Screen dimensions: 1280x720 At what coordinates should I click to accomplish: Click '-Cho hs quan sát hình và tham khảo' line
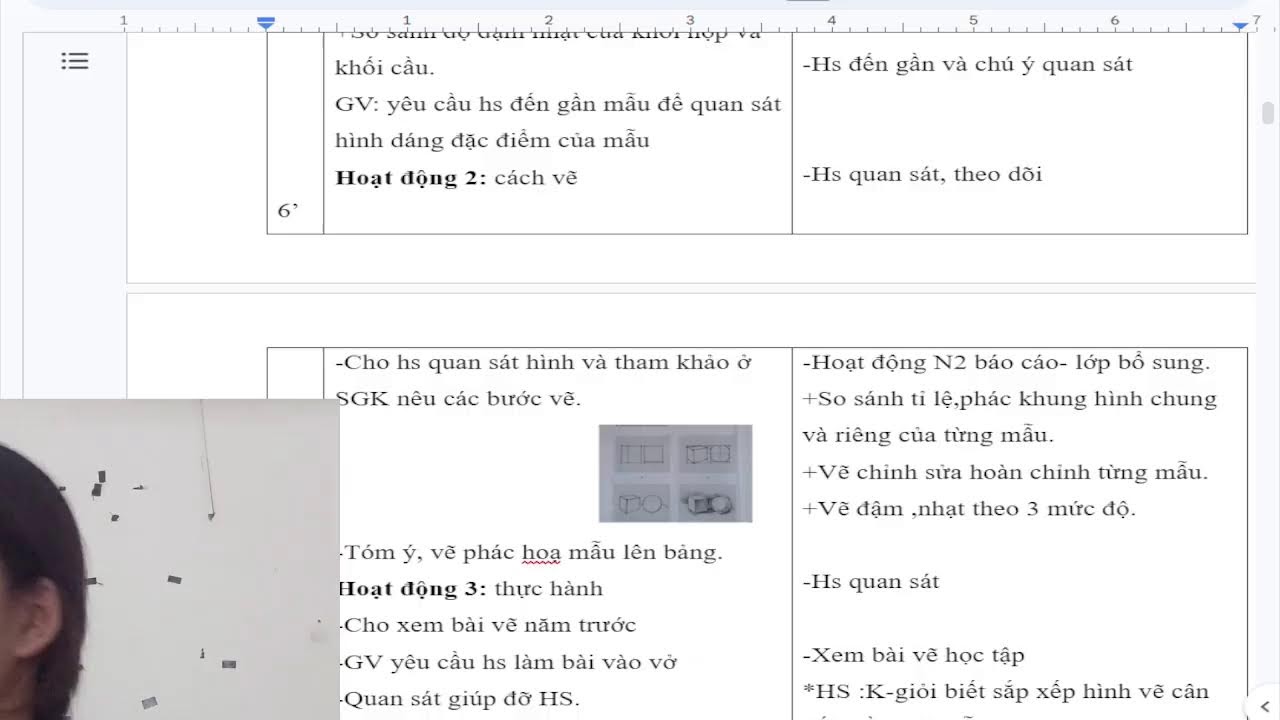(543, 363)
